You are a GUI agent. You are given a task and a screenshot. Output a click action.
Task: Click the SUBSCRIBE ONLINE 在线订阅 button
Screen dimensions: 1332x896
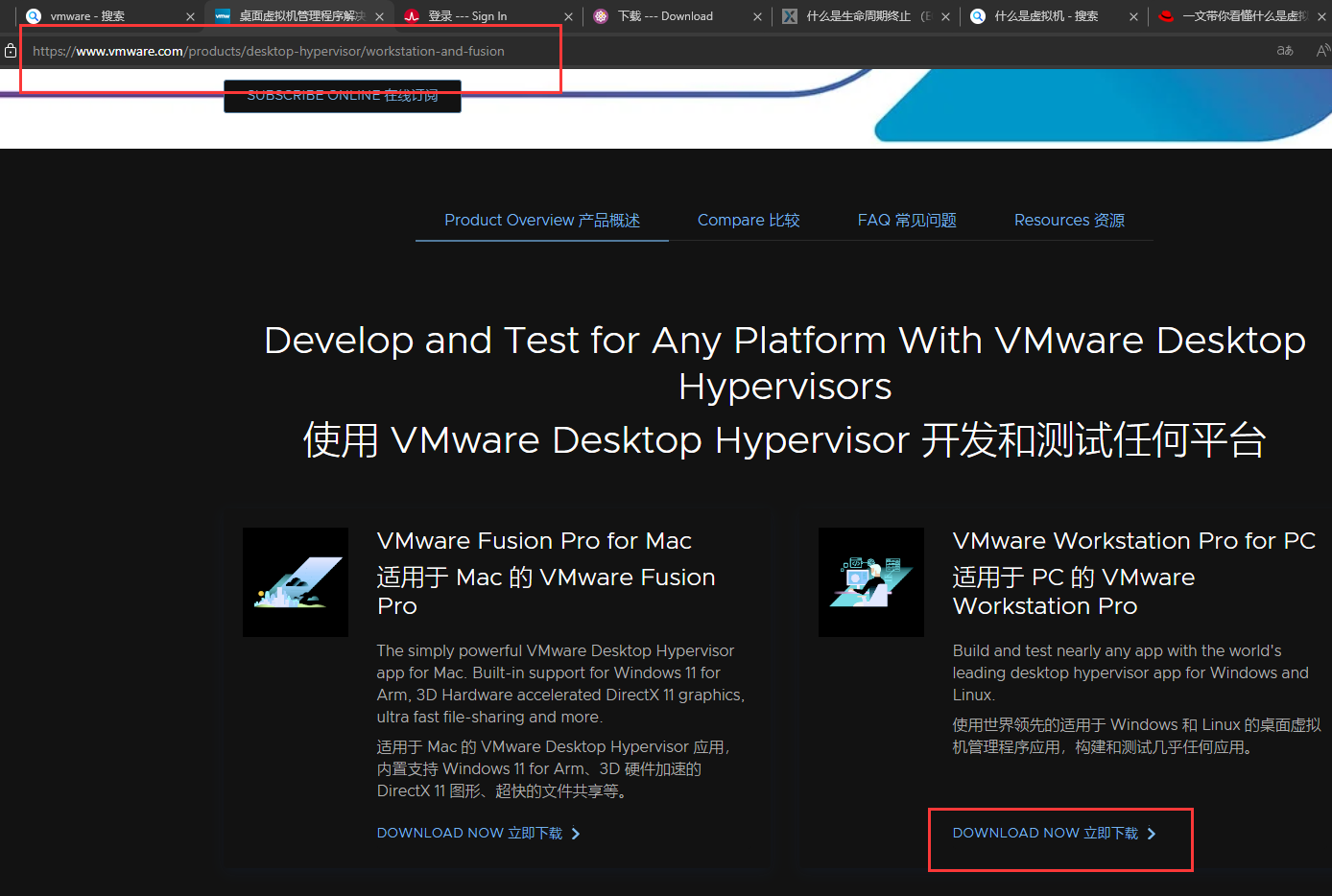click(343, 96)
